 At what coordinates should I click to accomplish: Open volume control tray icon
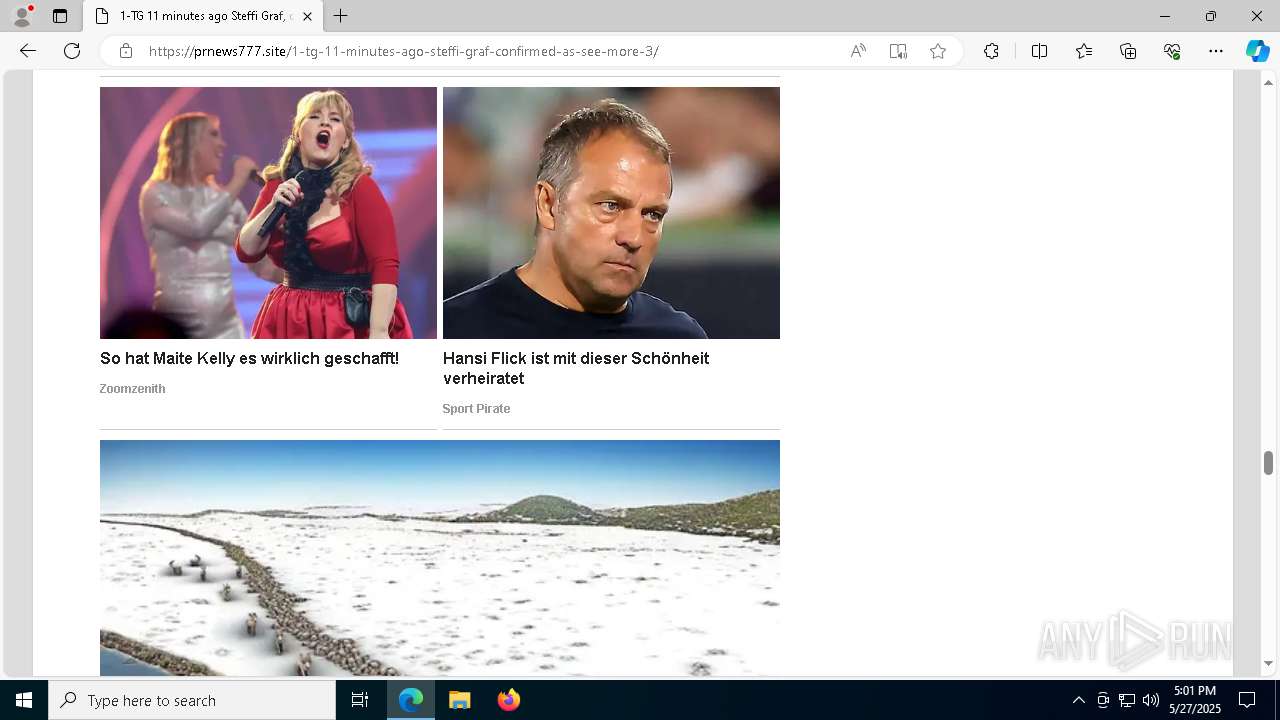pos(1150,700)
